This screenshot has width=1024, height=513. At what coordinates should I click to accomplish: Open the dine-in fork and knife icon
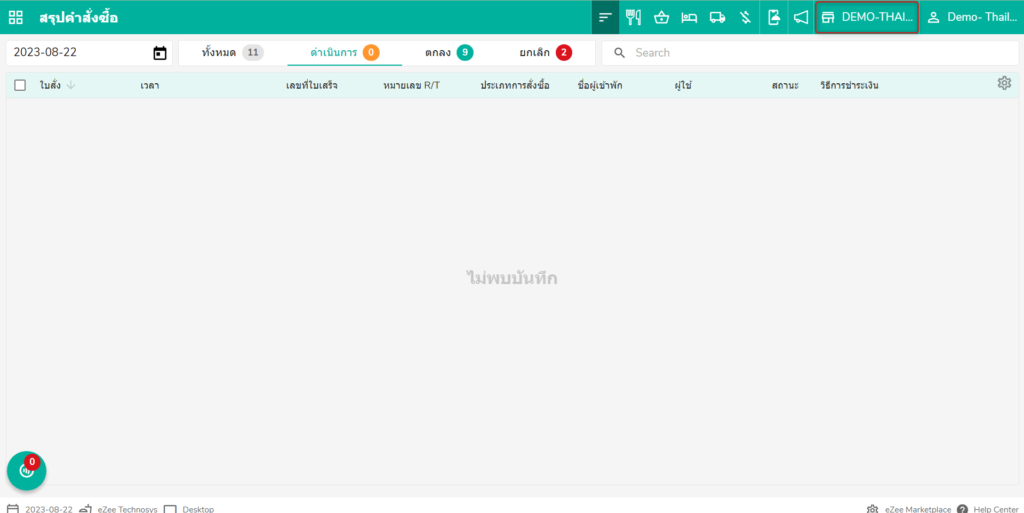pos(633,18)
